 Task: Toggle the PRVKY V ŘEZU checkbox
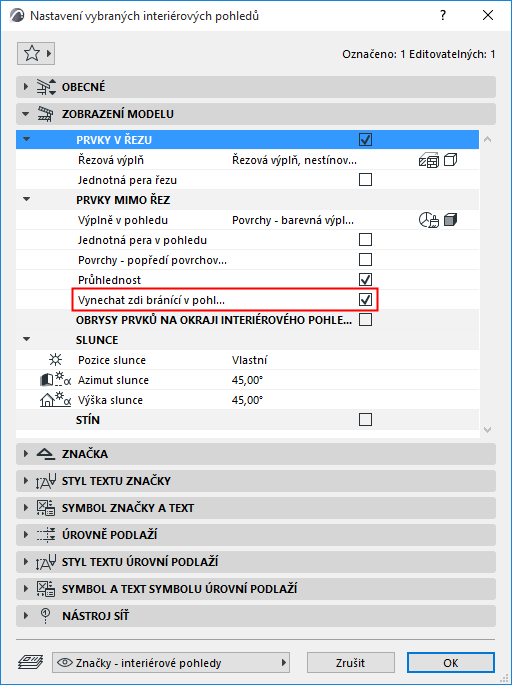pos(365,140)
